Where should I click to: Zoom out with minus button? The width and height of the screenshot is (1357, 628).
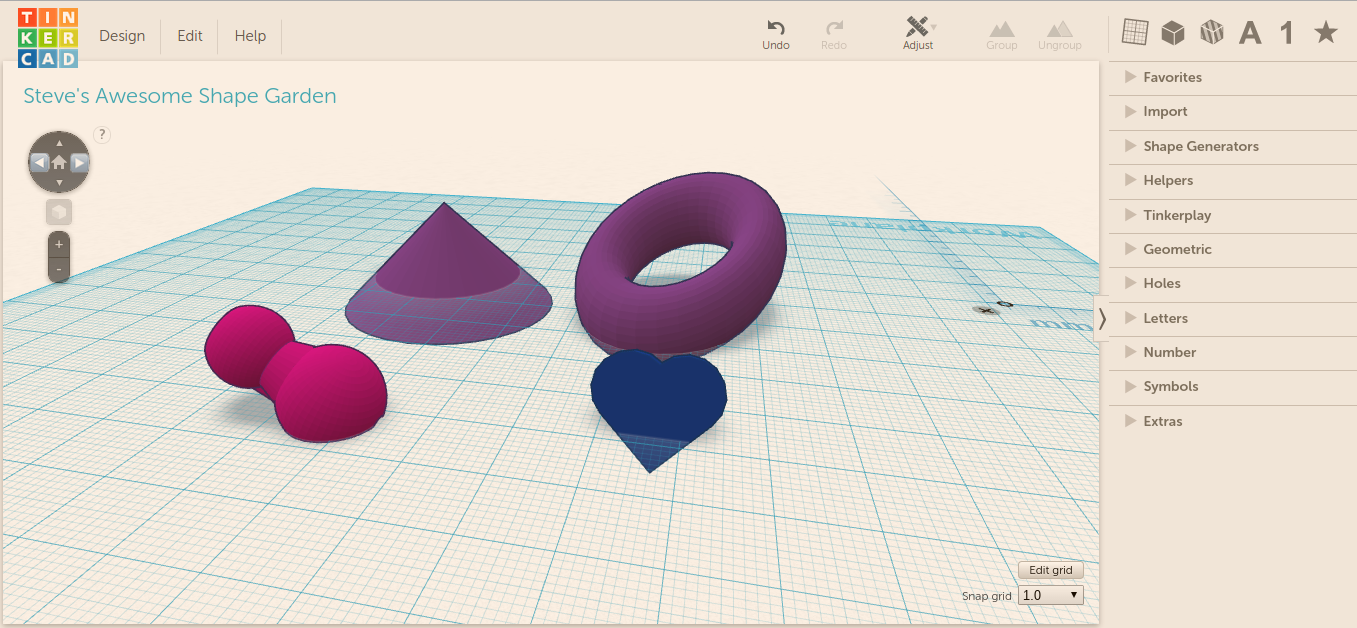coord(59,269)
